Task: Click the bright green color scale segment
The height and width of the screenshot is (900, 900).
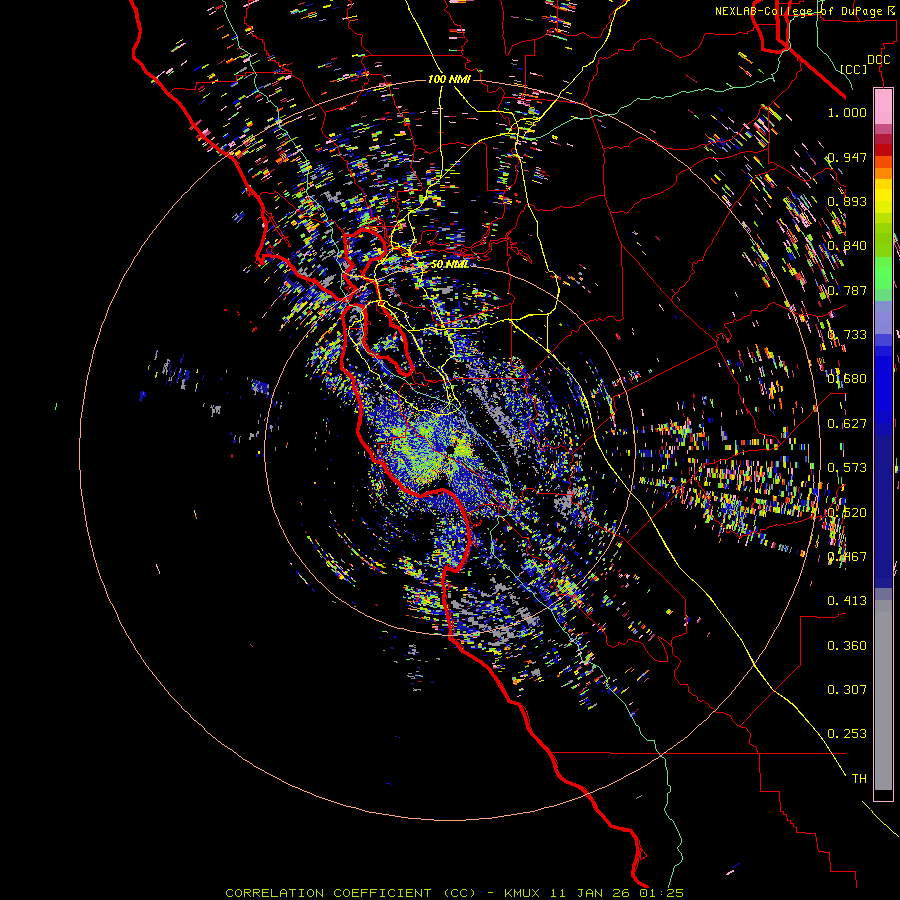Action: [x=883, y=273]
